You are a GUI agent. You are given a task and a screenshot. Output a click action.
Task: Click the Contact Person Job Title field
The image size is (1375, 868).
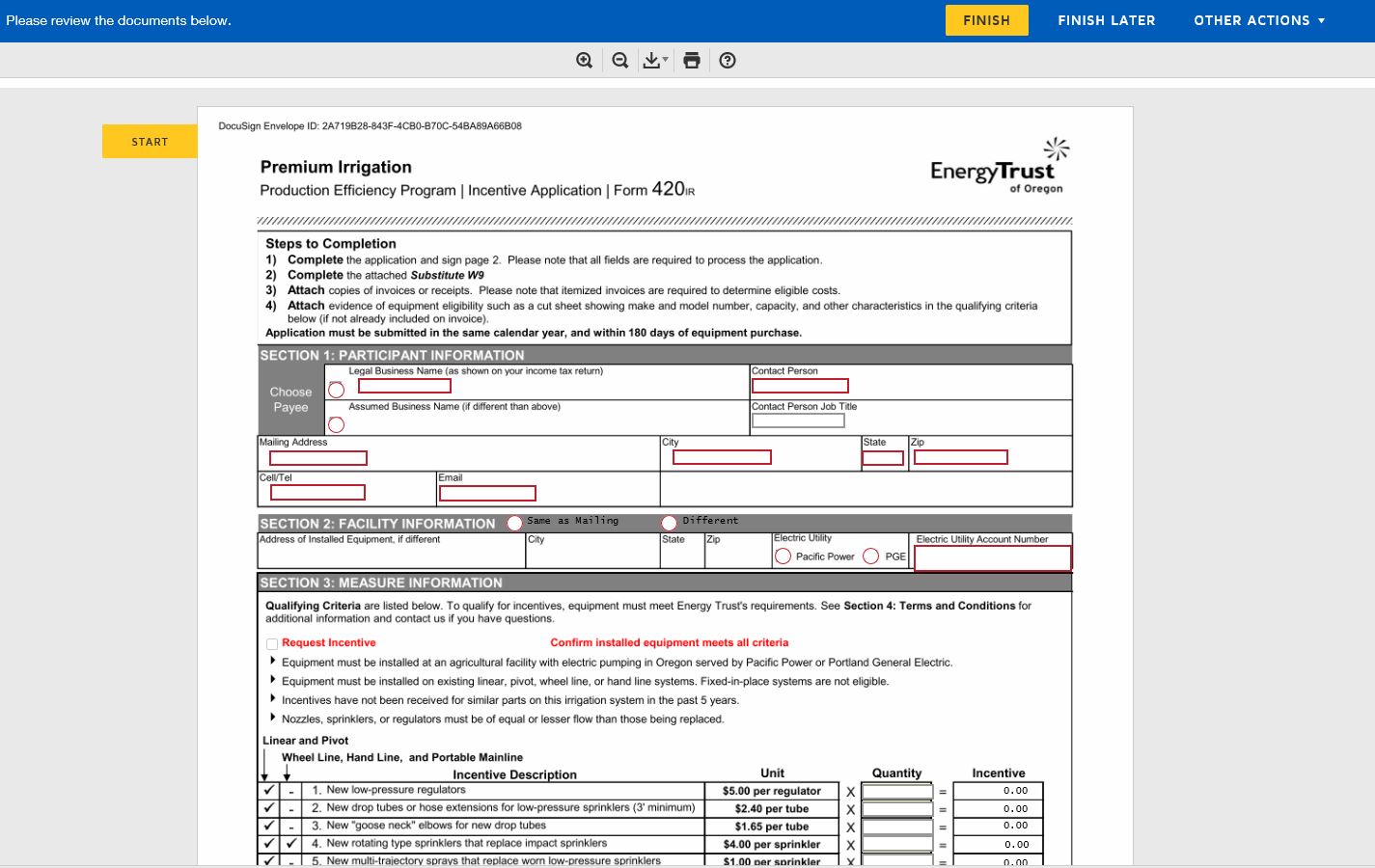[798, 420]
